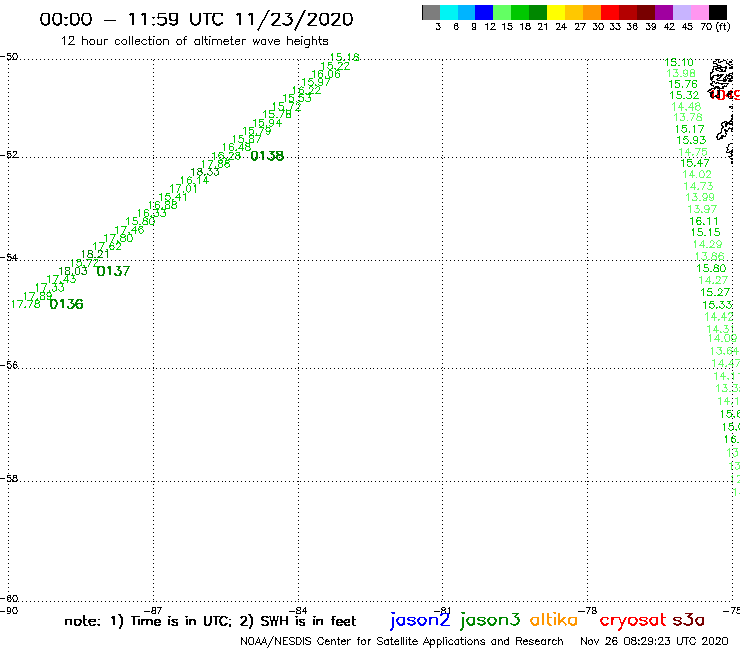Click the wave height value 16.11
The height and width of the screenshot is (650, 740).
pos(704,221)
